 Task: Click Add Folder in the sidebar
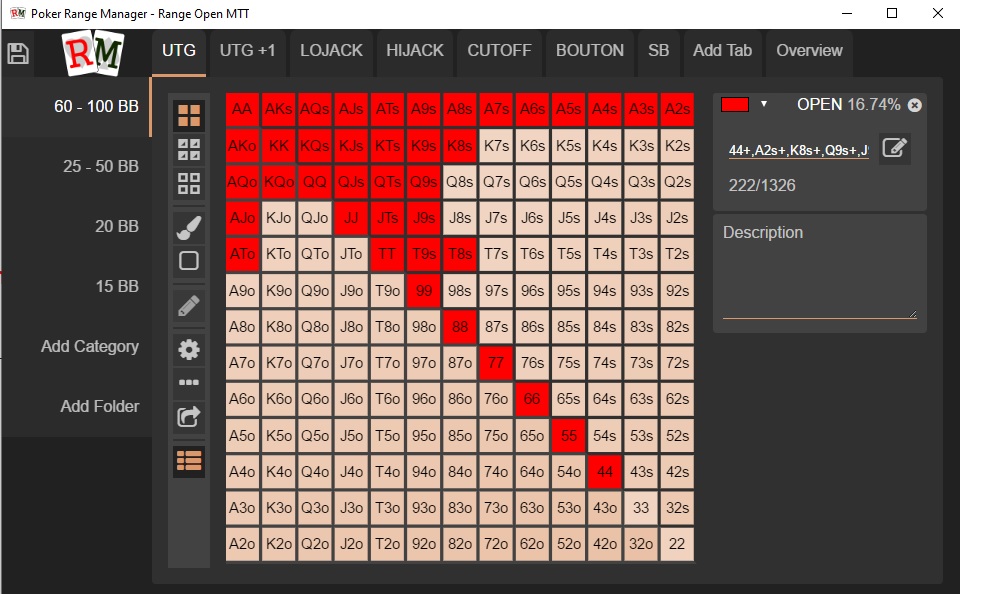point(99,406)
